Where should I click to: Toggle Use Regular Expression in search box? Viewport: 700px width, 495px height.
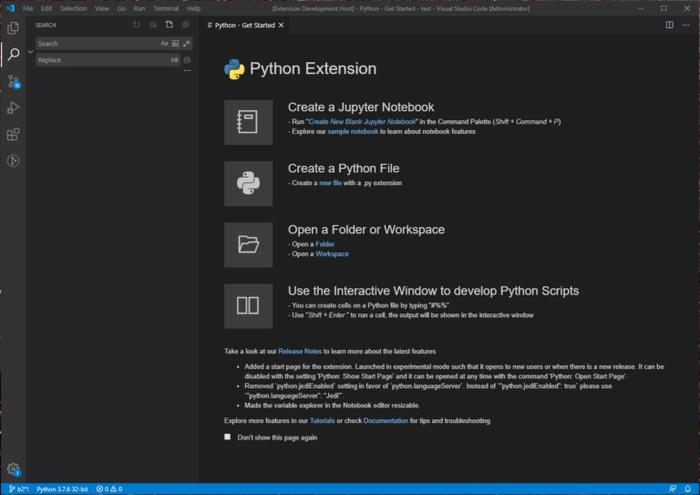[186, 43]
